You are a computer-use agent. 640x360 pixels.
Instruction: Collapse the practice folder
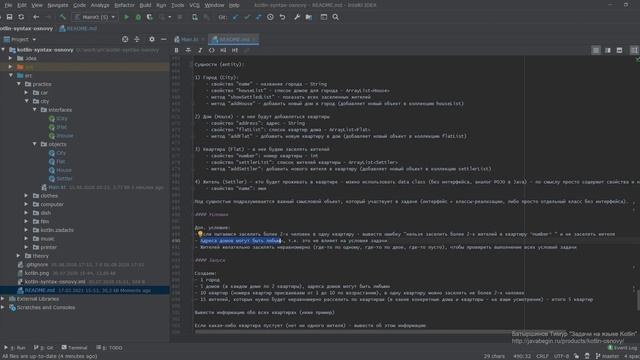(x=19, y=84)
